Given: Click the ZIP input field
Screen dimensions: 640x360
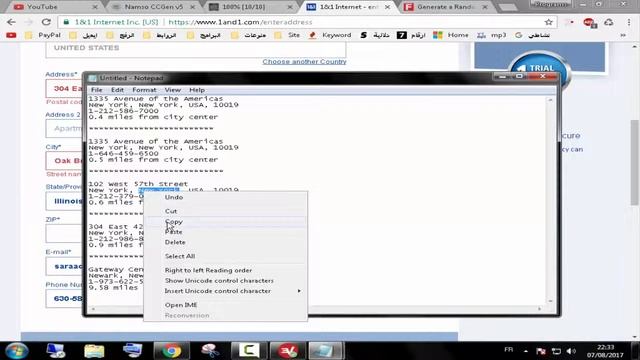Looking at the screenshot, I should [65, 234].
